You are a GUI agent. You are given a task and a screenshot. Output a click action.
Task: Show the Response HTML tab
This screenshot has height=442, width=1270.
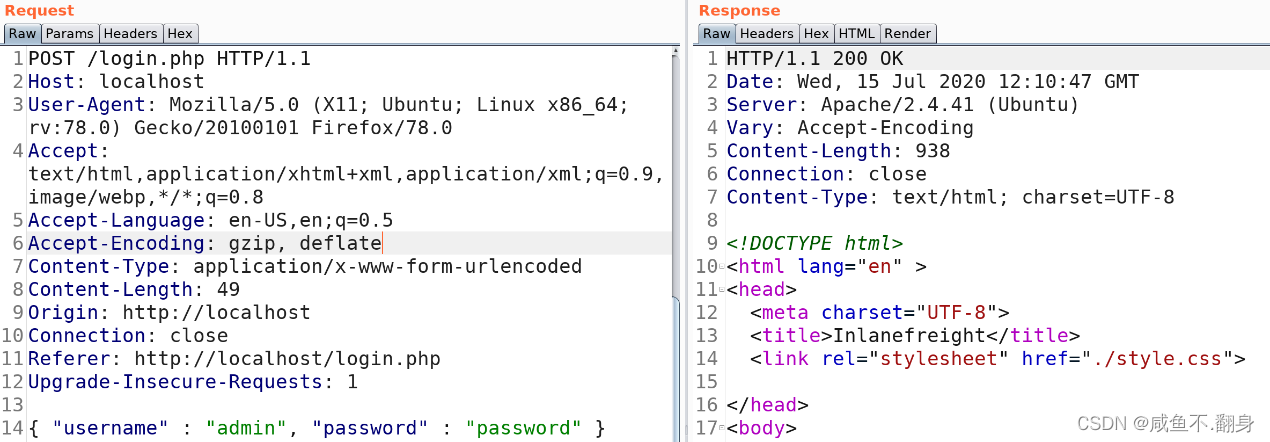click(856, 33)
